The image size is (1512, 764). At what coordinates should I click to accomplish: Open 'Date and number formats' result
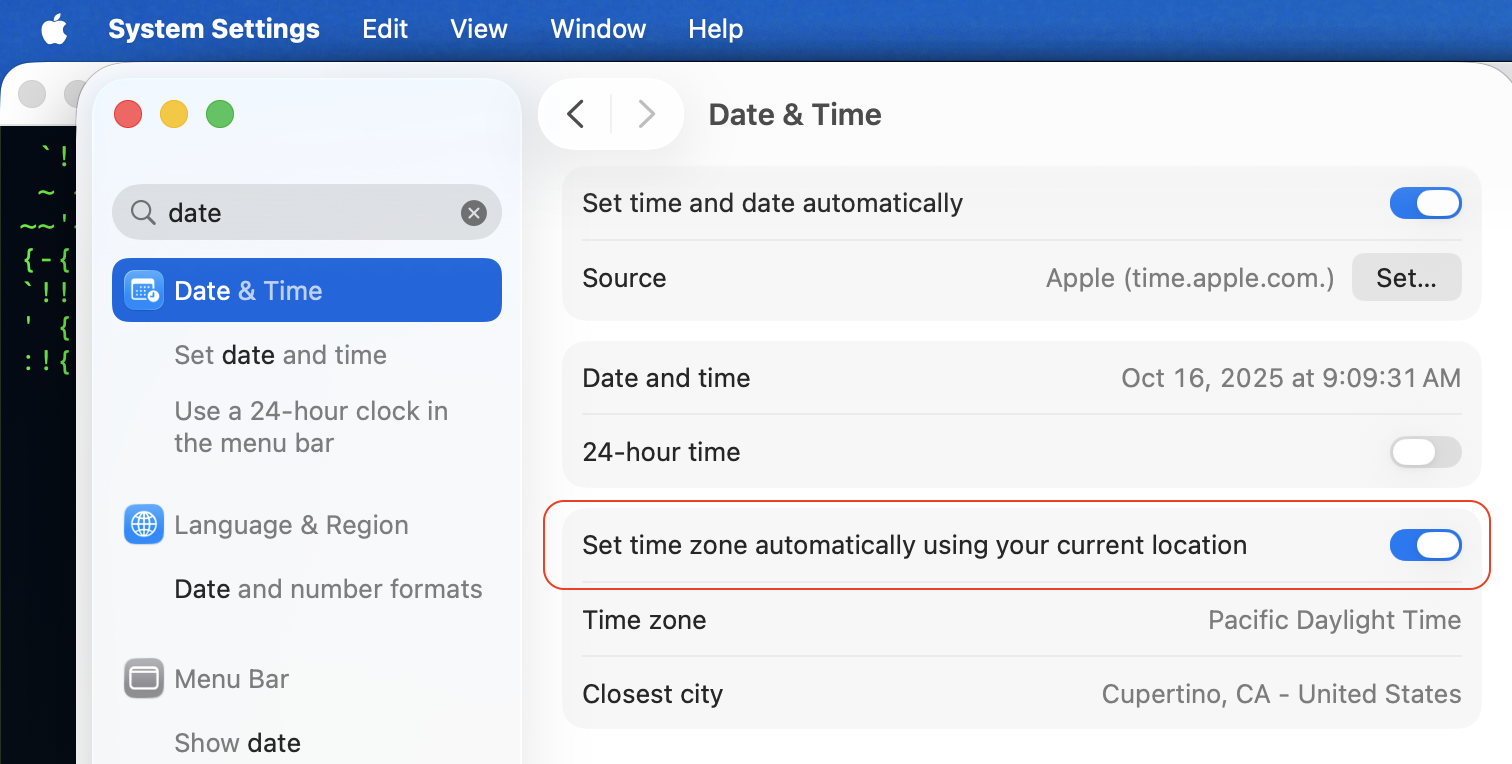[328, 589]
